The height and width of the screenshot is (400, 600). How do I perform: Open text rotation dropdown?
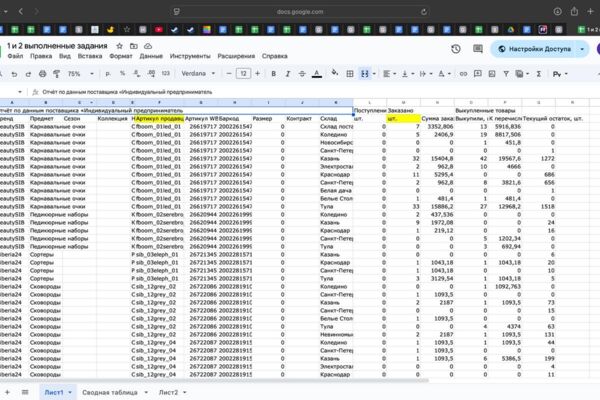pos(444,73)
